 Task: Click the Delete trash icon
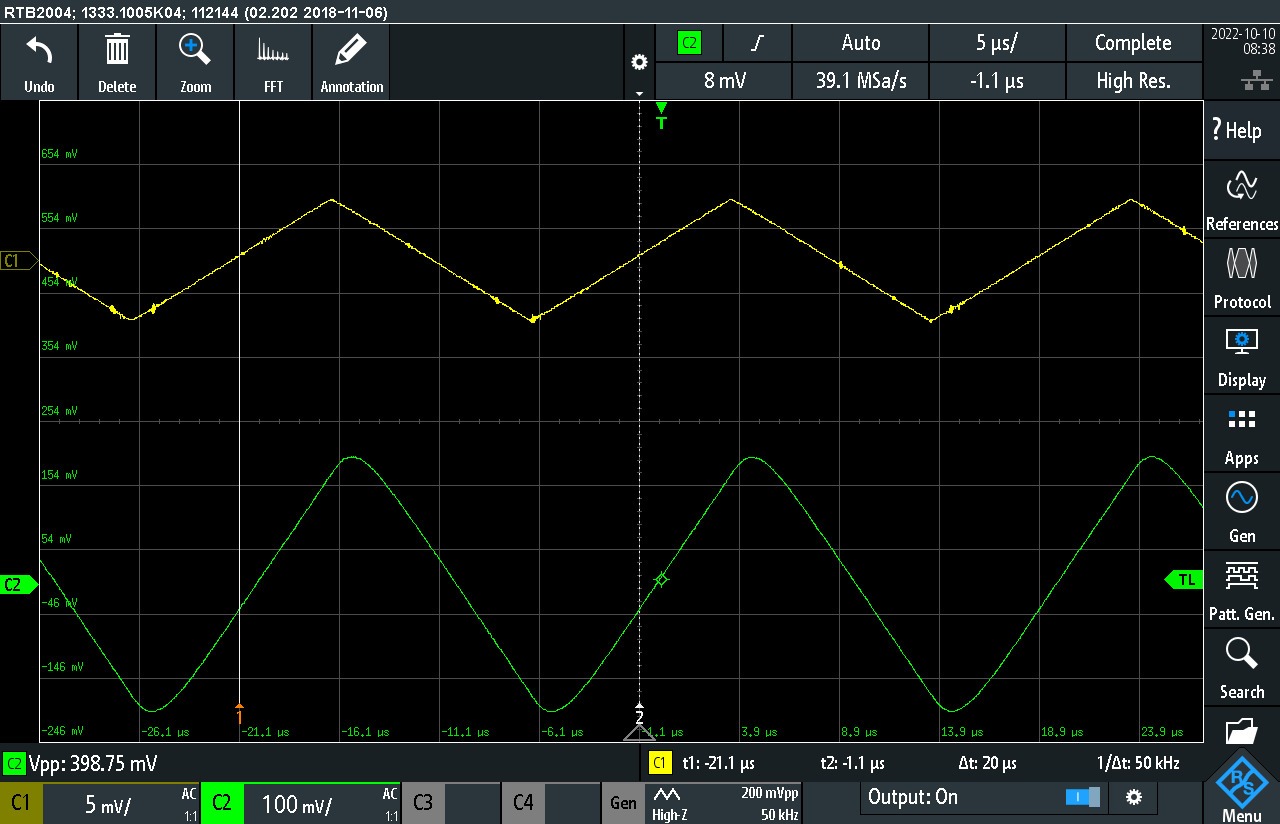[x=117, y=62]
